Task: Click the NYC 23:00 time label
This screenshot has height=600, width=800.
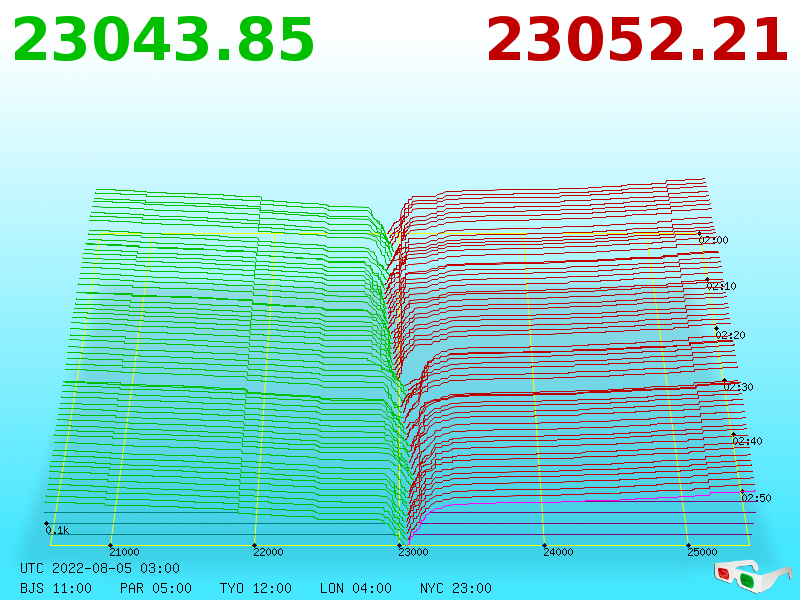Action: (x=456, y=588)
